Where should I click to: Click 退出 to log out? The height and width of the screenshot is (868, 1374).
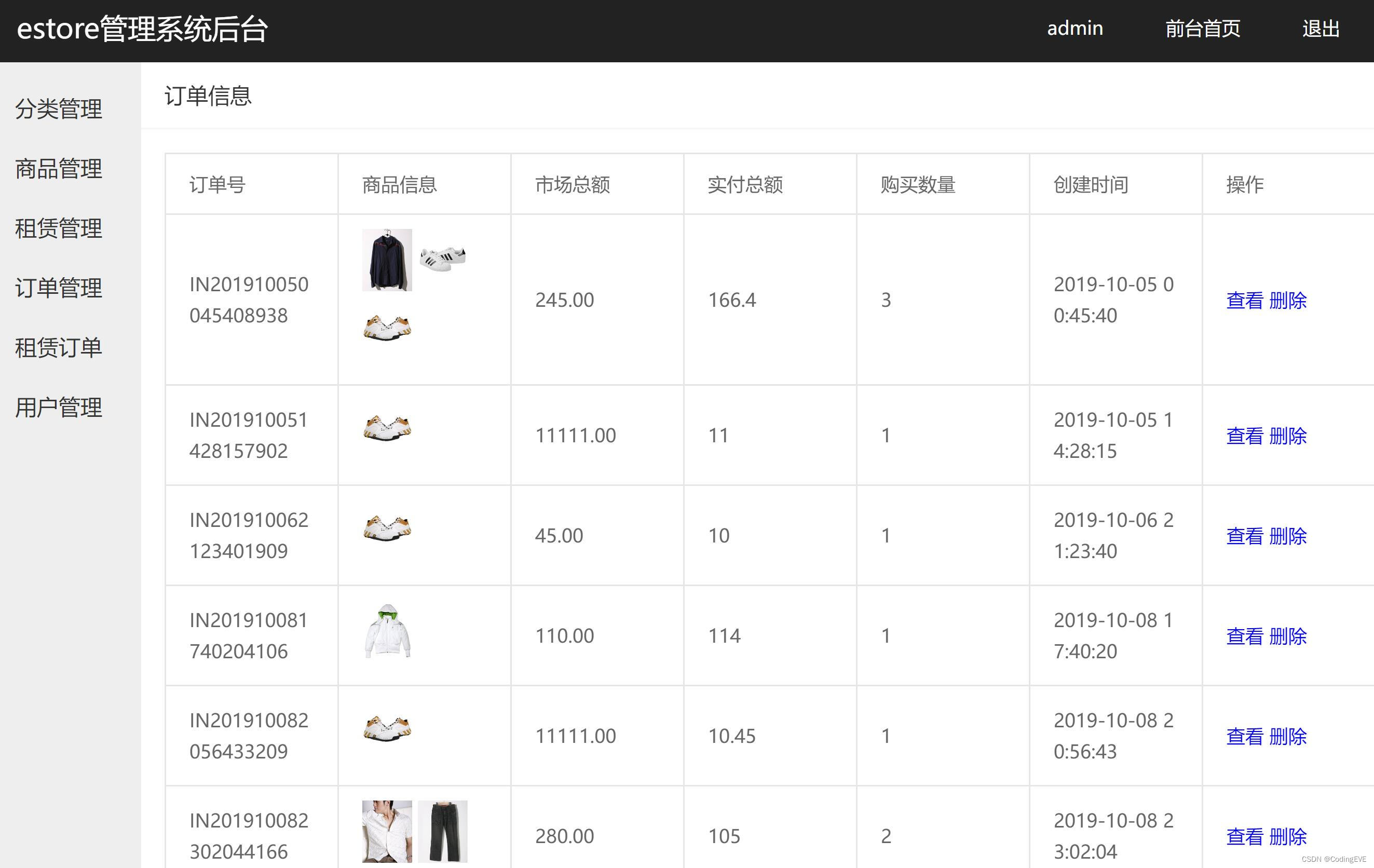coord(1321,29)
